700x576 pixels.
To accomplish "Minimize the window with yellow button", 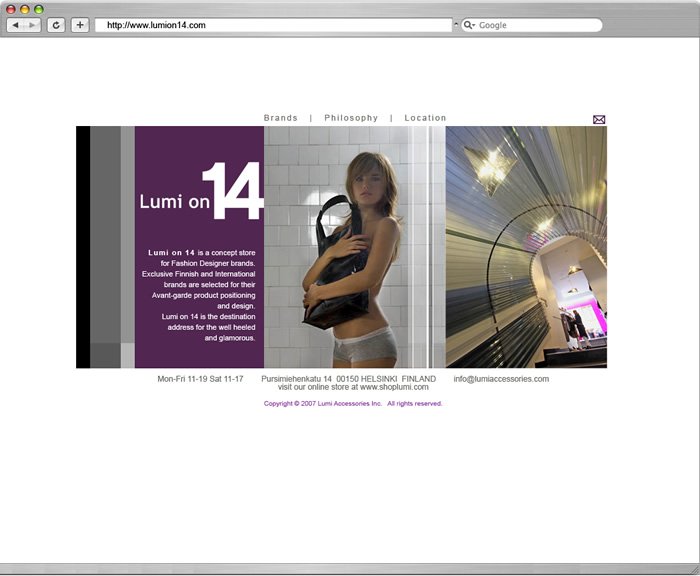I will point(25,9).
